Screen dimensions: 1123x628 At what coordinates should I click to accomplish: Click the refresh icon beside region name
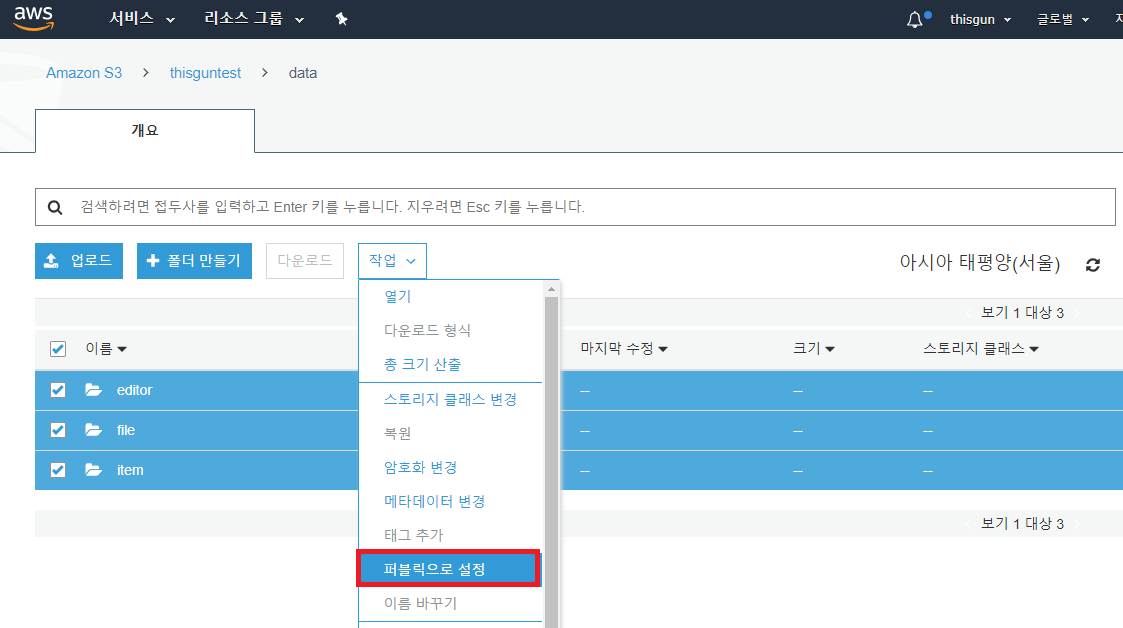1093,265
